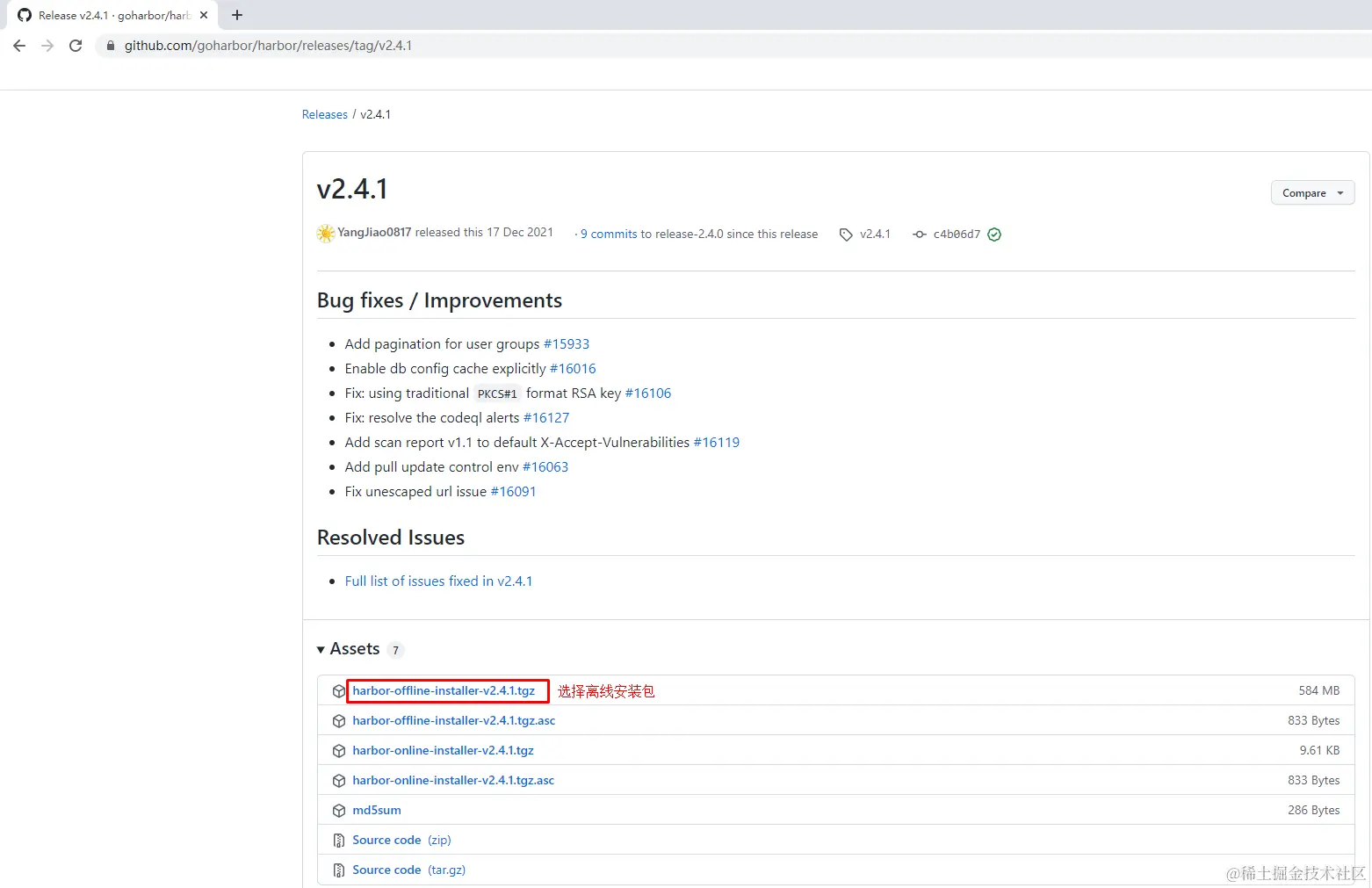Open Full list of issues fixed link

coord(438,581)
